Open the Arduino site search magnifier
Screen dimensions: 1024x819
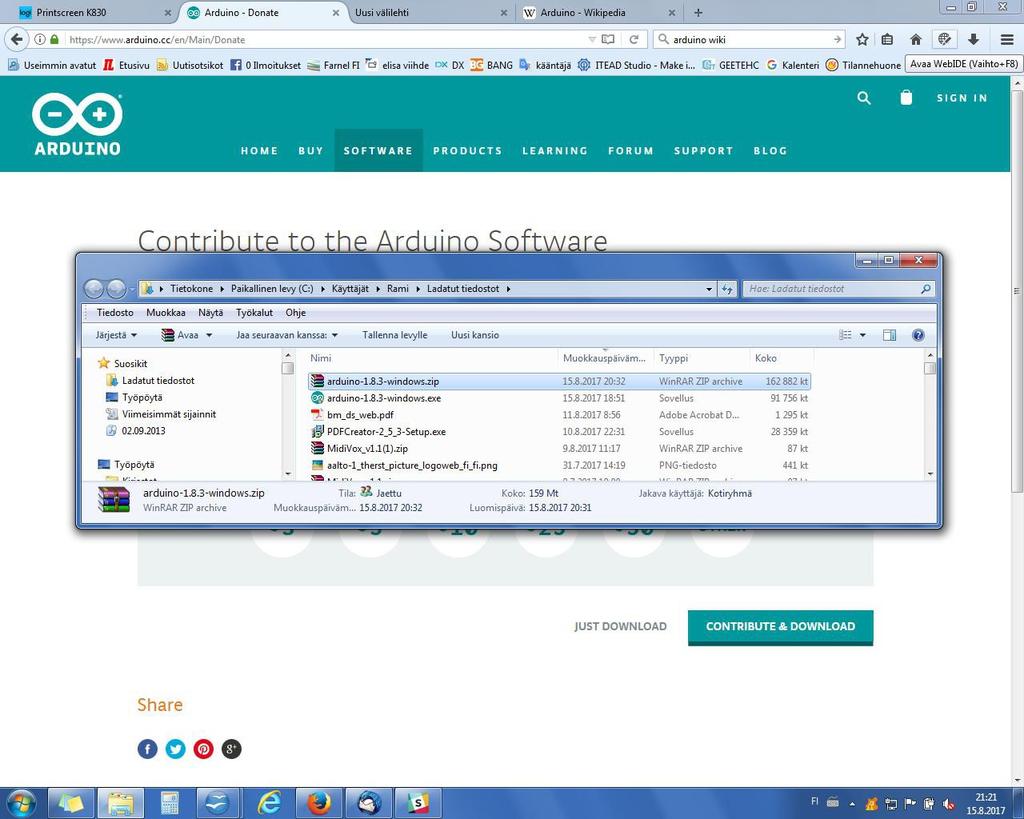[x=863, y=98]
